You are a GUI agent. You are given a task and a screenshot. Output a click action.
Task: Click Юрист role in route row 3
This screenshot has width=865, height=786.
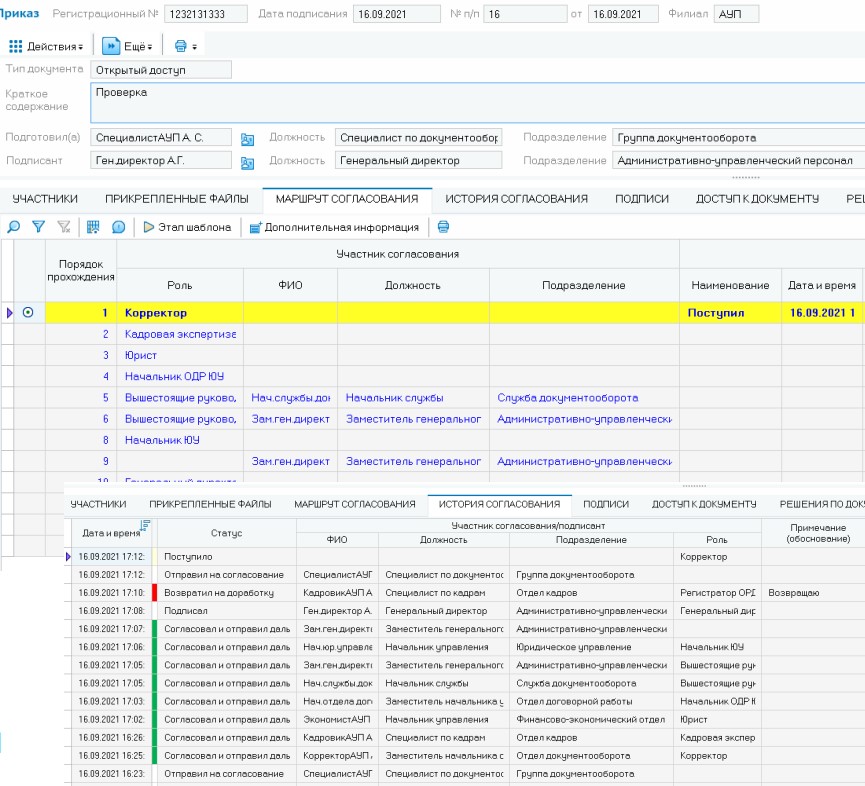point(141,355)
